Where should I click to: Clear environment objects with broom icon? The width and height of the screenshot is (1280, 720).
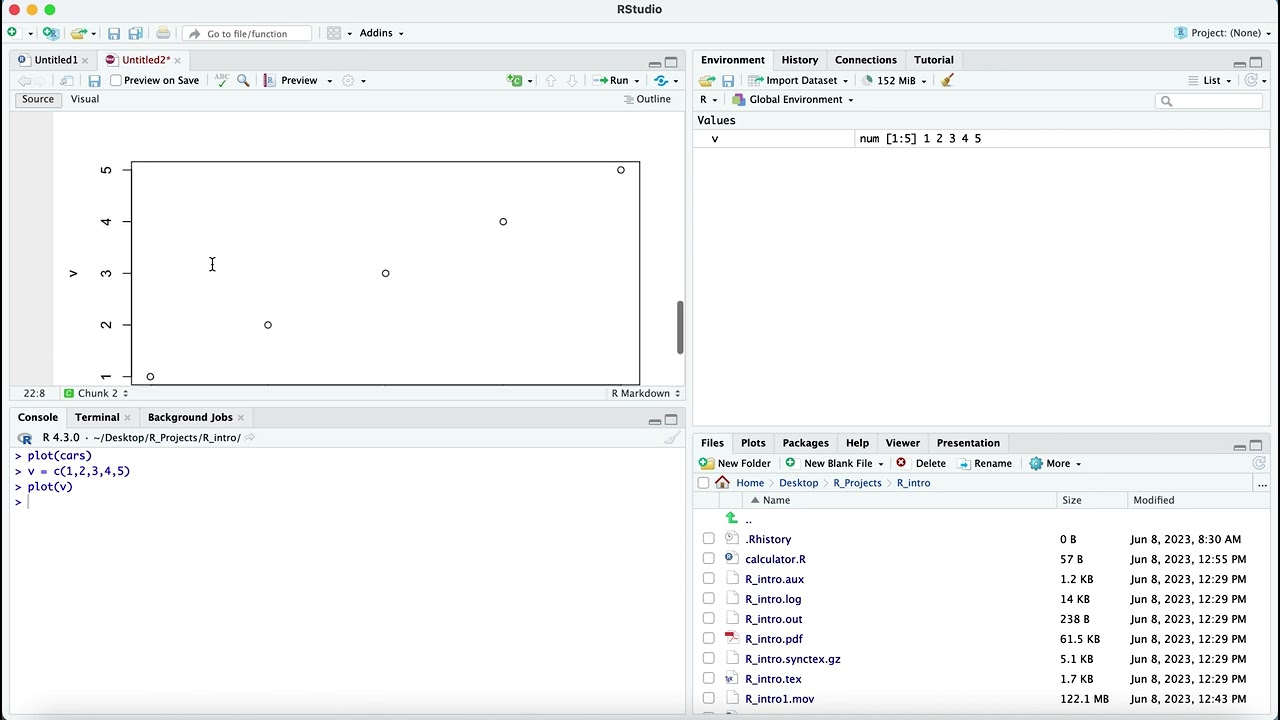point(947,80)
